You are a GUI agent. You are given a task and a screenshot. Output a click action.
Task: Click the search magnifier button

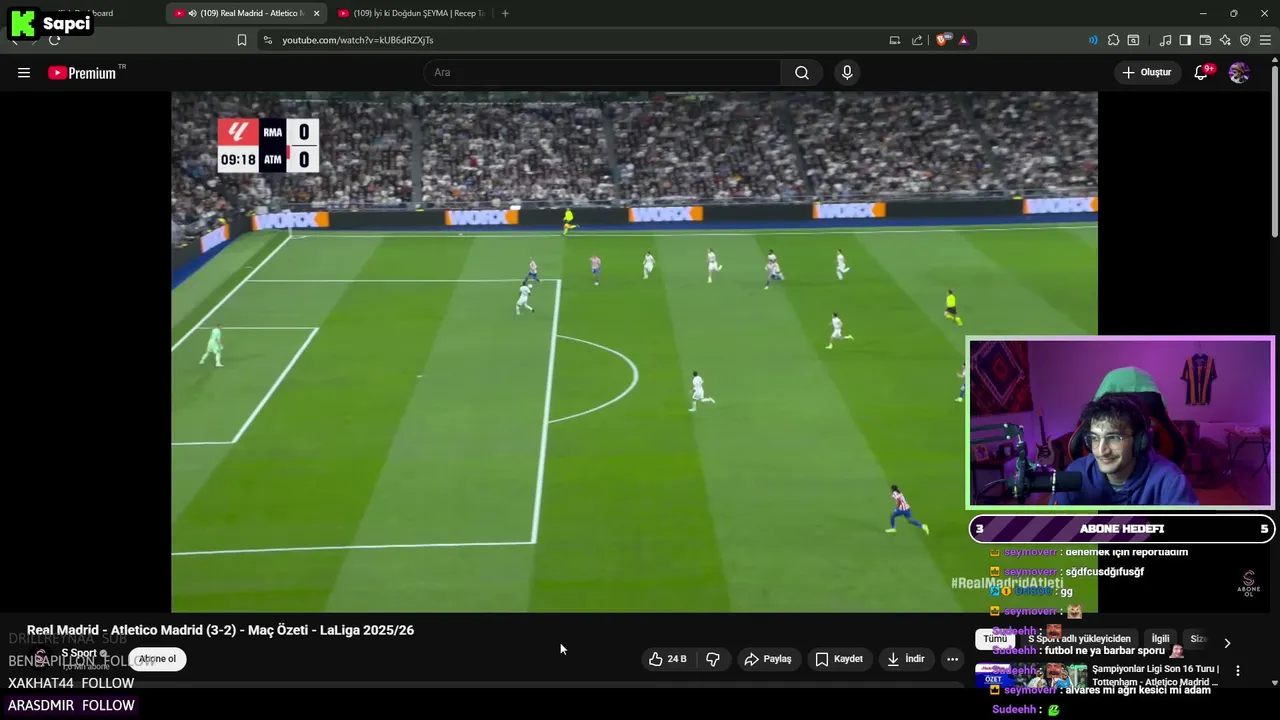[x=802, y=73]
